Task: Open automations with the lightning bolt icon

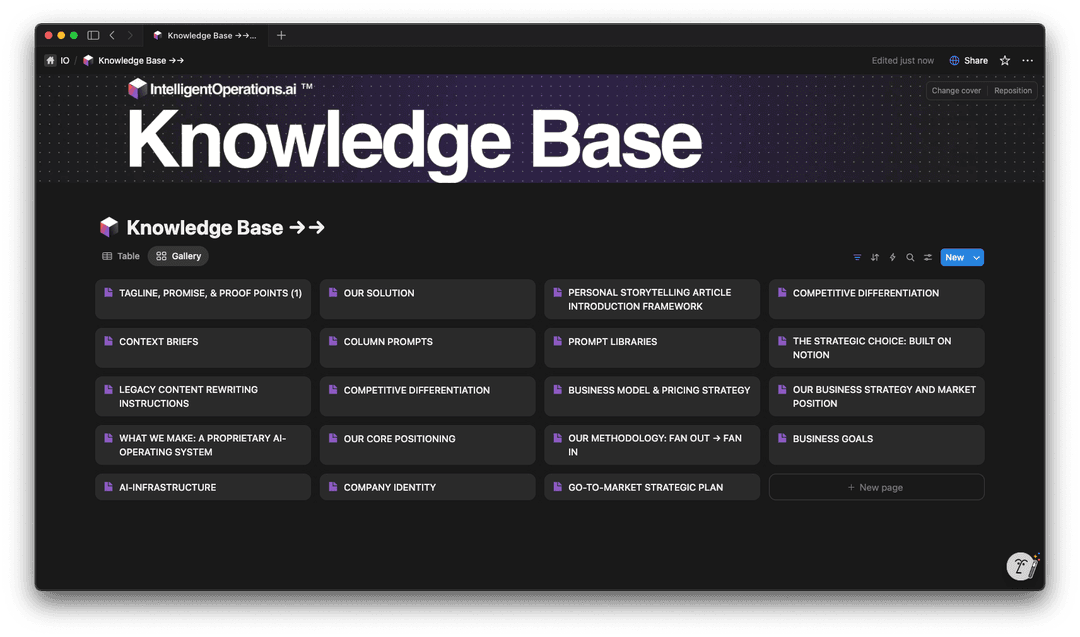Action: (x=893, y=257)
